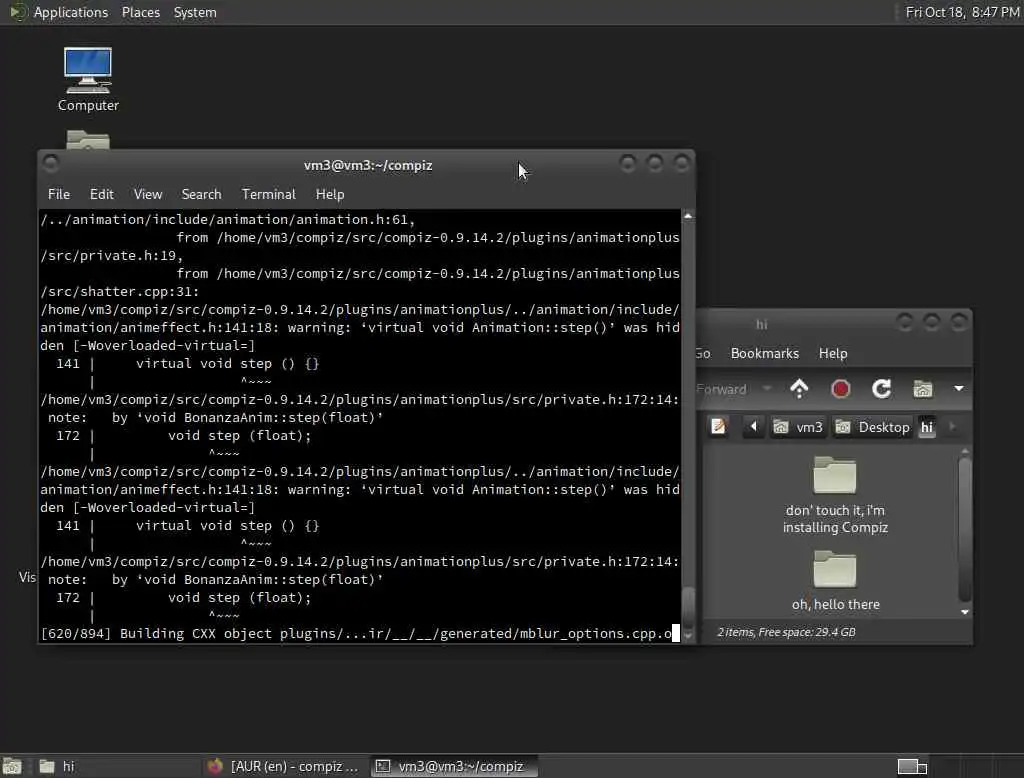Select the partially hidden folder desktop icon

click(88, 140)
